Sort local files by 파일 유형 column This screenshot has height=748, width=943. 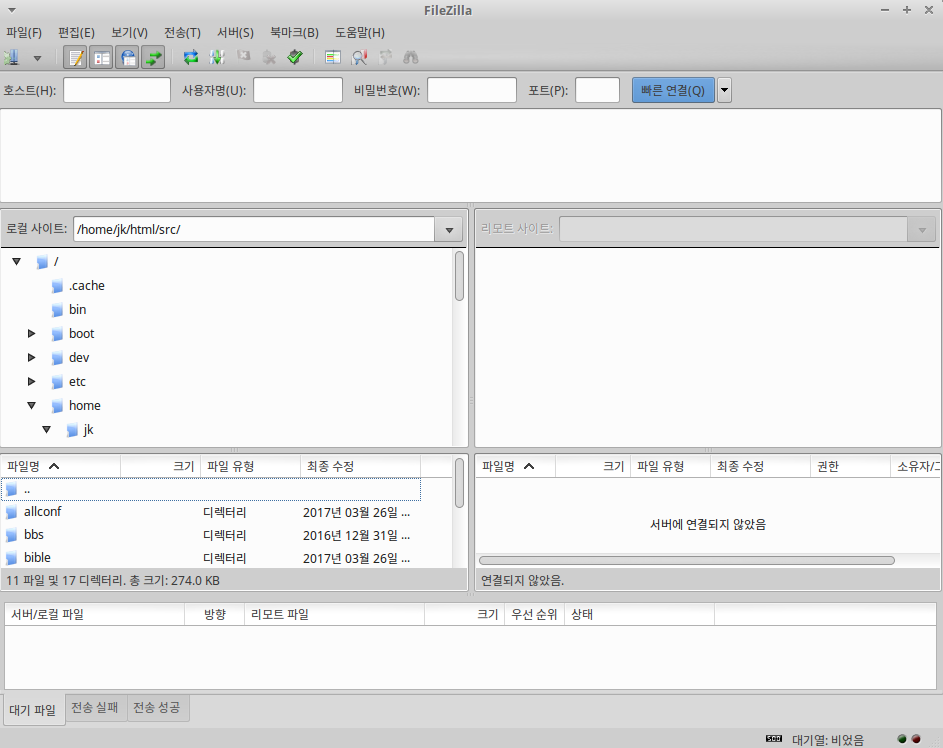(250, 467)
